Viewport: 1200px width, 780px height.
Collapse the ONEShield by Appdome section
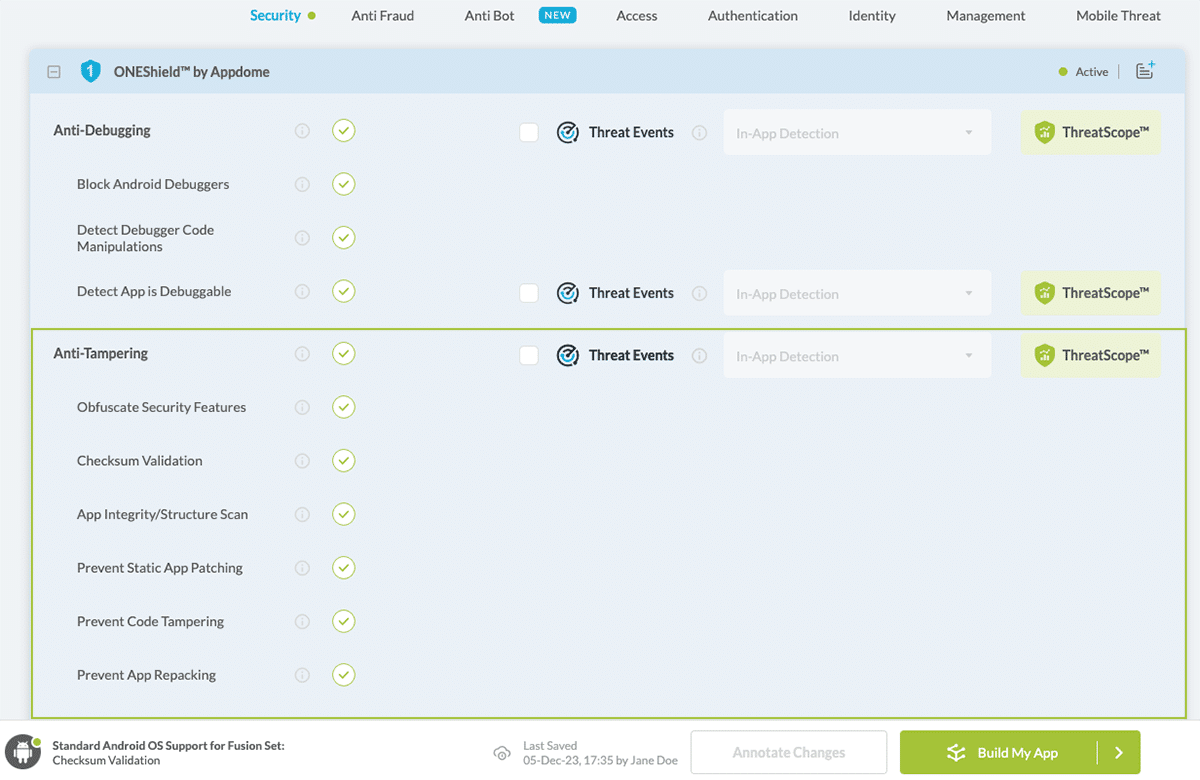(55, 72)
